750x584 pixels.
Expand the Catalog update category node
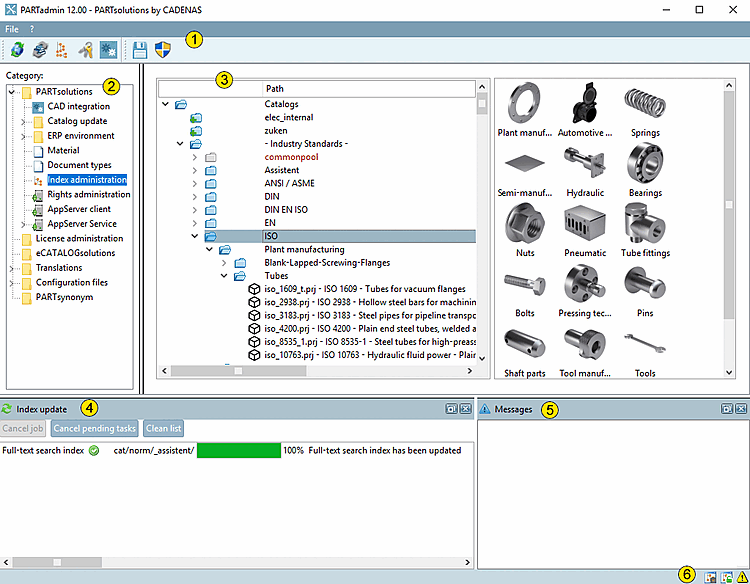(23, 121)
